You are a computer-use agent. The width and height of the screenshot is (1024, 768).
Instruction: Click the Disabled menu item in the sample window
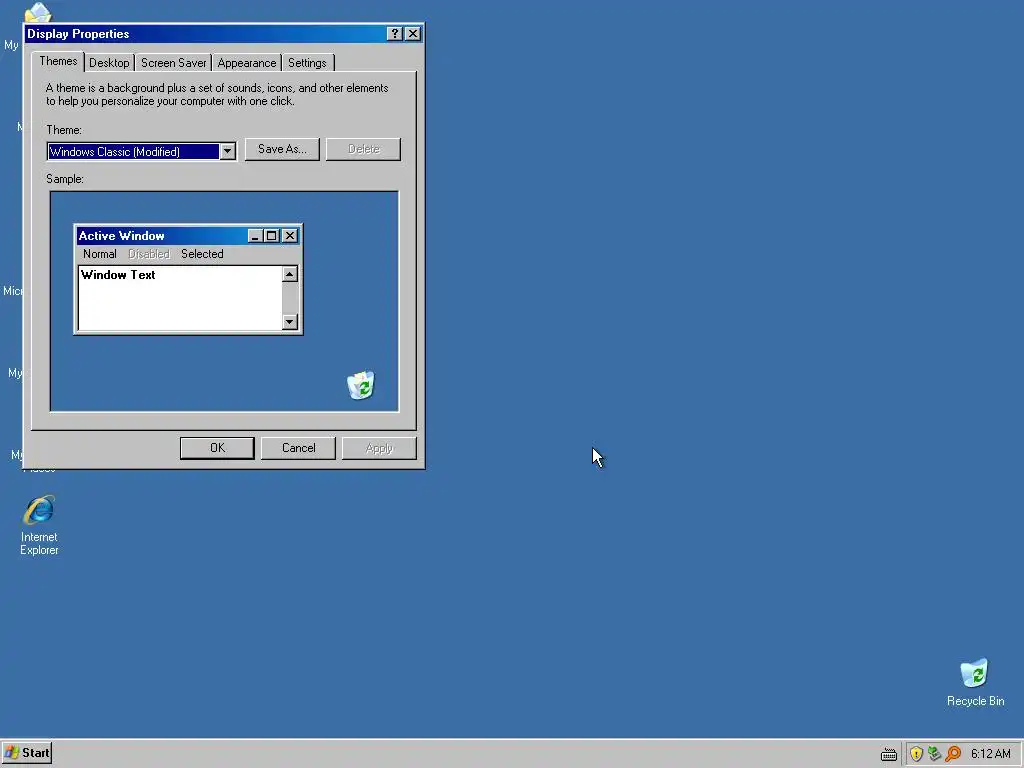tap(149, 254)
